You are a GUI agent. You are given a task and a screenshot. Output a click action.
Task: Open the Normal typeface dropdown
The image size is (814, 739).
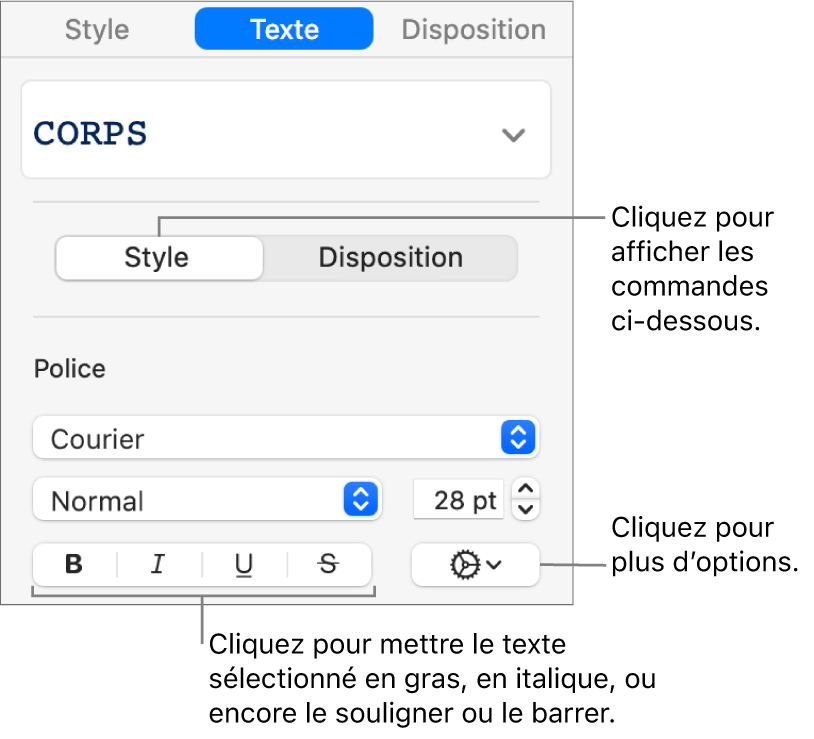(x=190, y=500)
